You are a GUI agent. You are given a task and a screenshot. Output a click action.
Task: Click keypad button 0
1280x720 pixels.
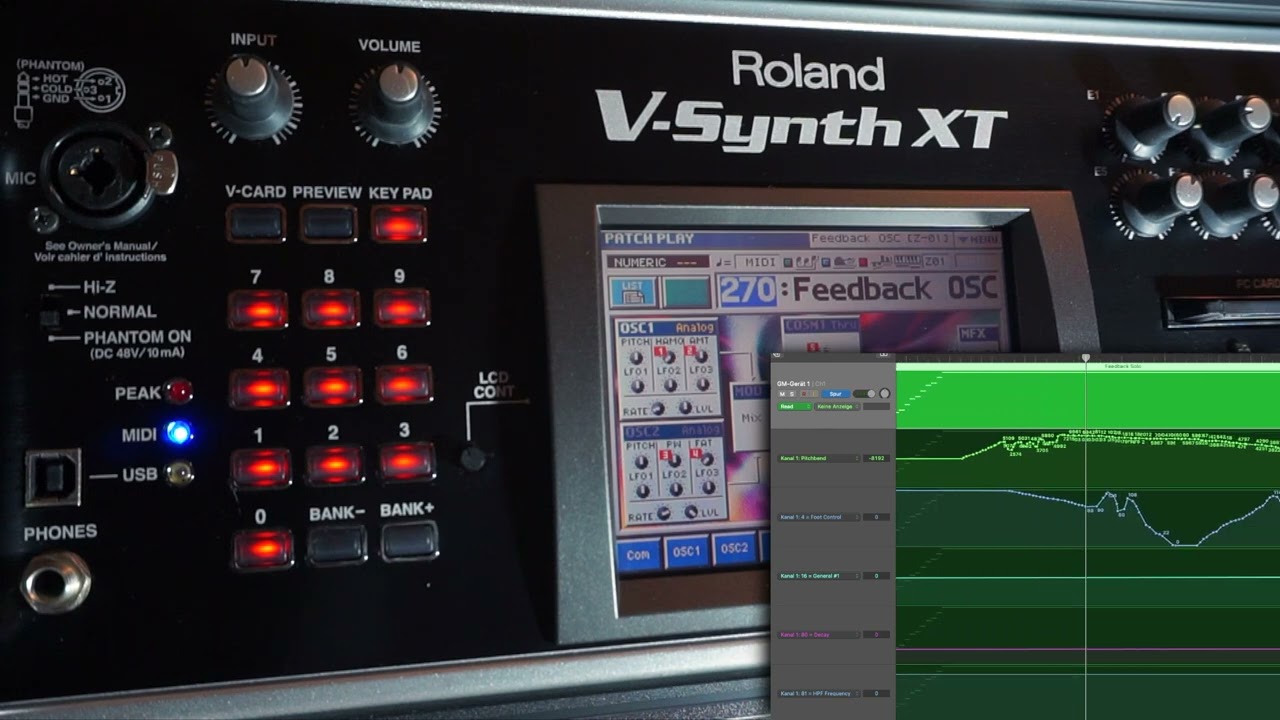(263, 548)
